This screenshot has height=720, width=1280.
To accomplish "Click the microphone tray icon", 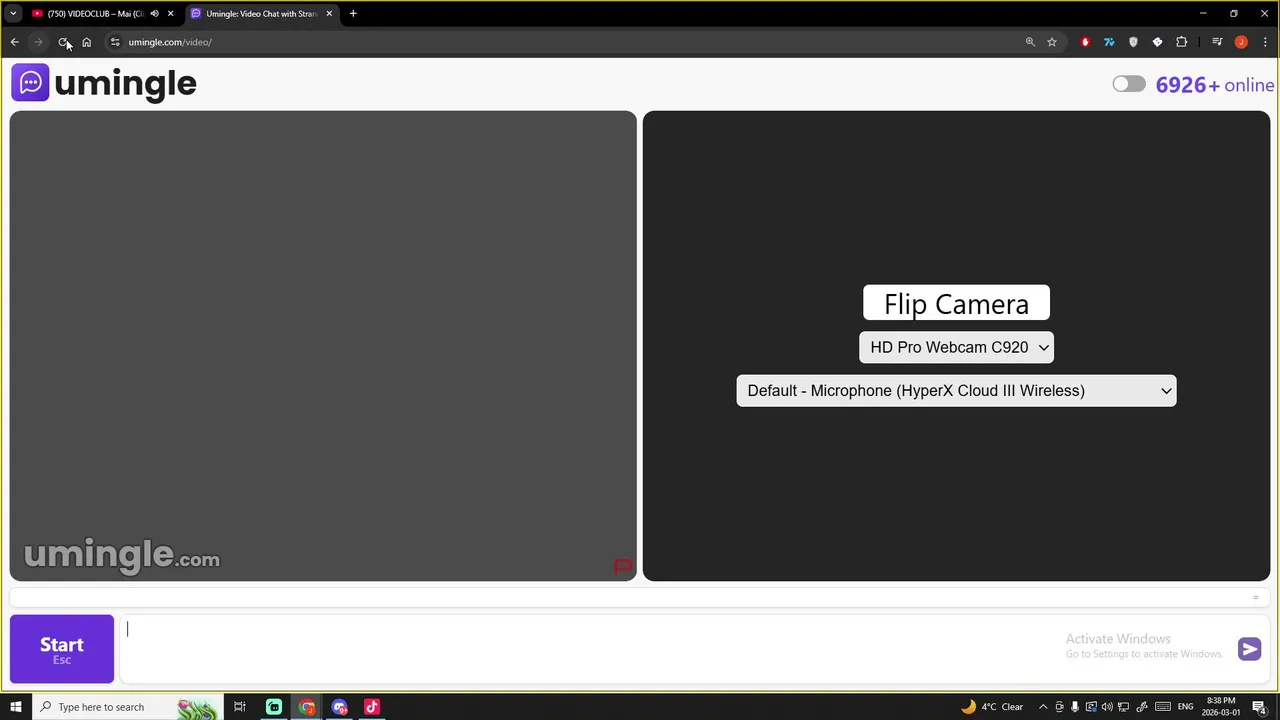I will pyautogui.click(x=1075, y=707).
